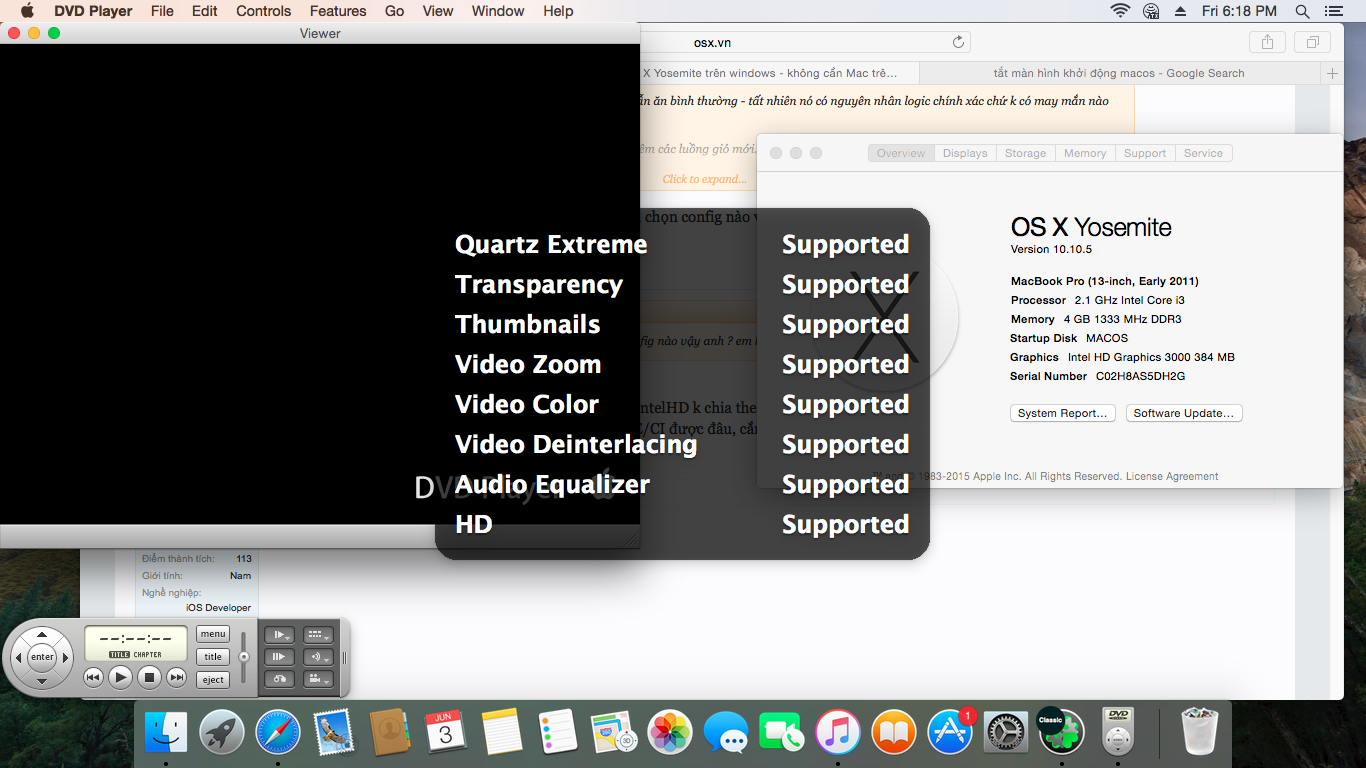Screen dimensions: 1366x768
Task: Open System Preferences from the Dock
Action: point(1006,733)
